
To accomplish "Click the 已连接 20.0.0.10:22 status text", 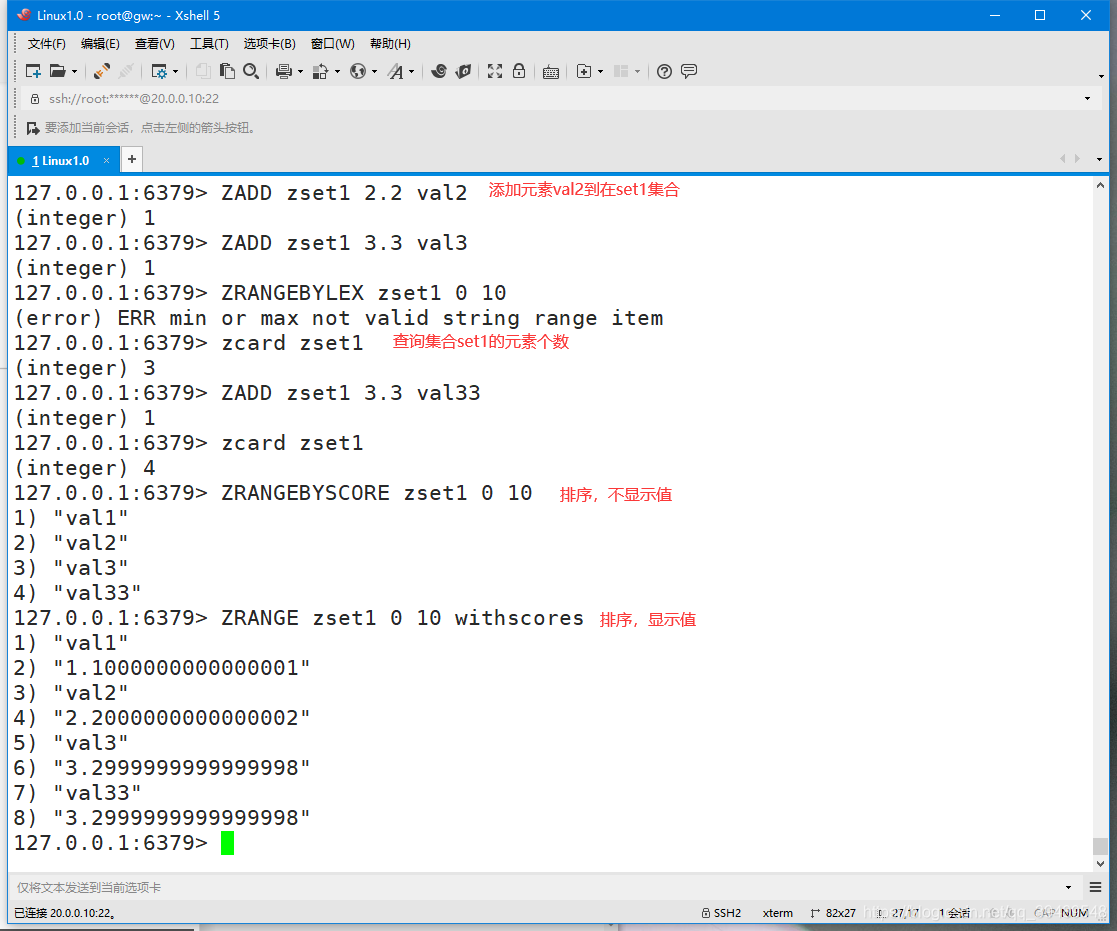I will pyautogui.click(x=65, y=913).
